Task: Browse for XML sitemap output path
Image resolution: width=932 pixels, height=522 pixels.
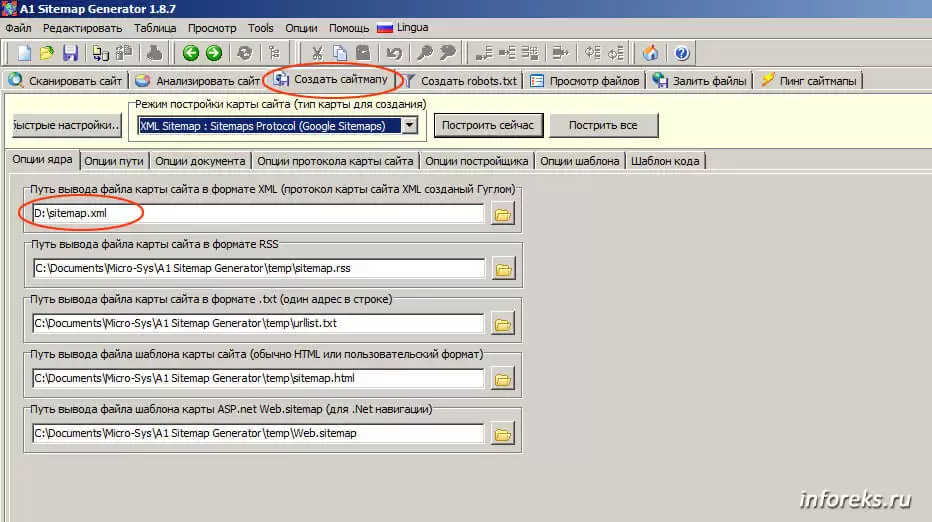Action: tap(502, 214)
